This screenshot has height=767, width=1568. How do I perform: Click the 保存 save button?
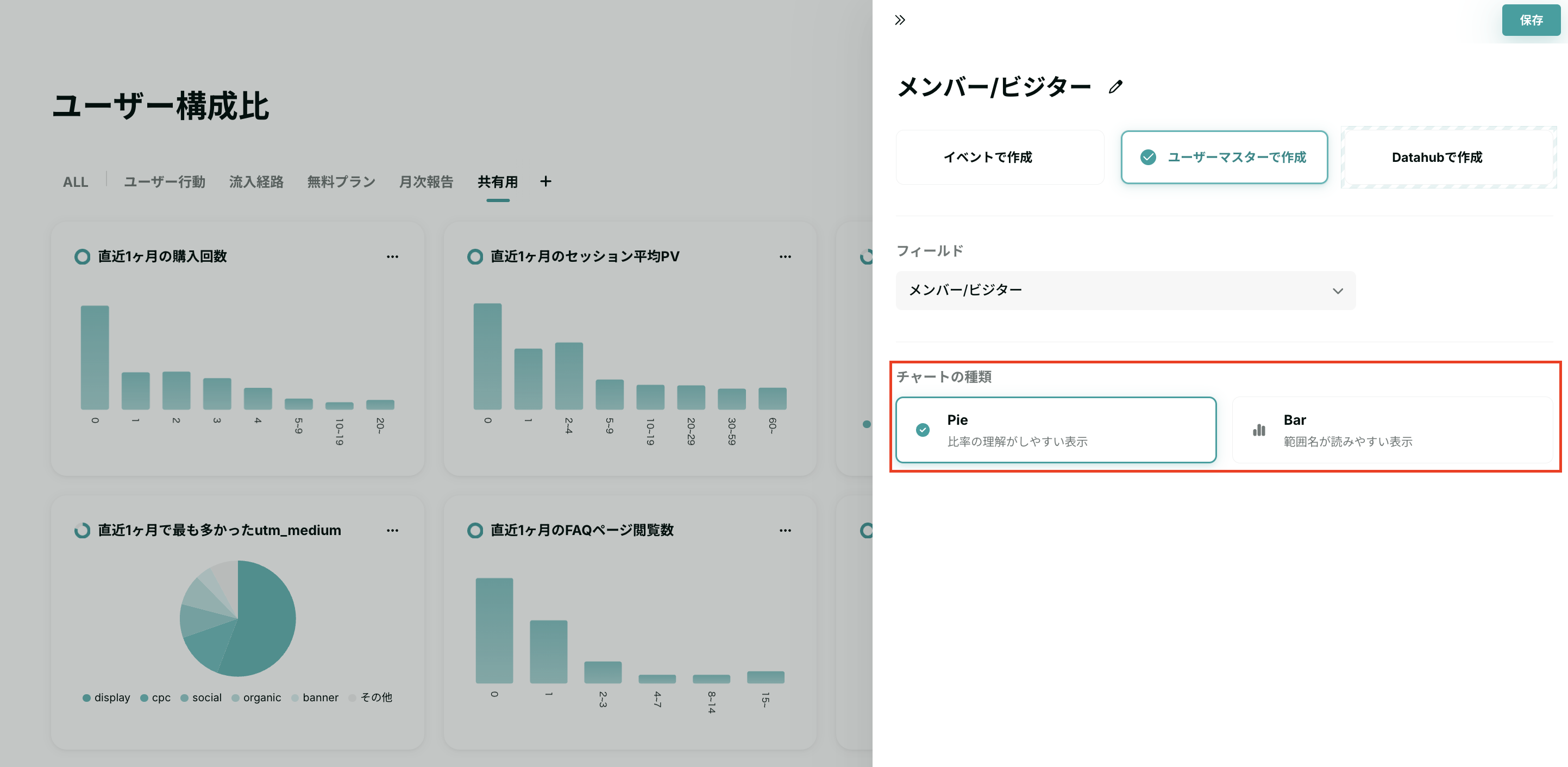tap(1531, 20)
